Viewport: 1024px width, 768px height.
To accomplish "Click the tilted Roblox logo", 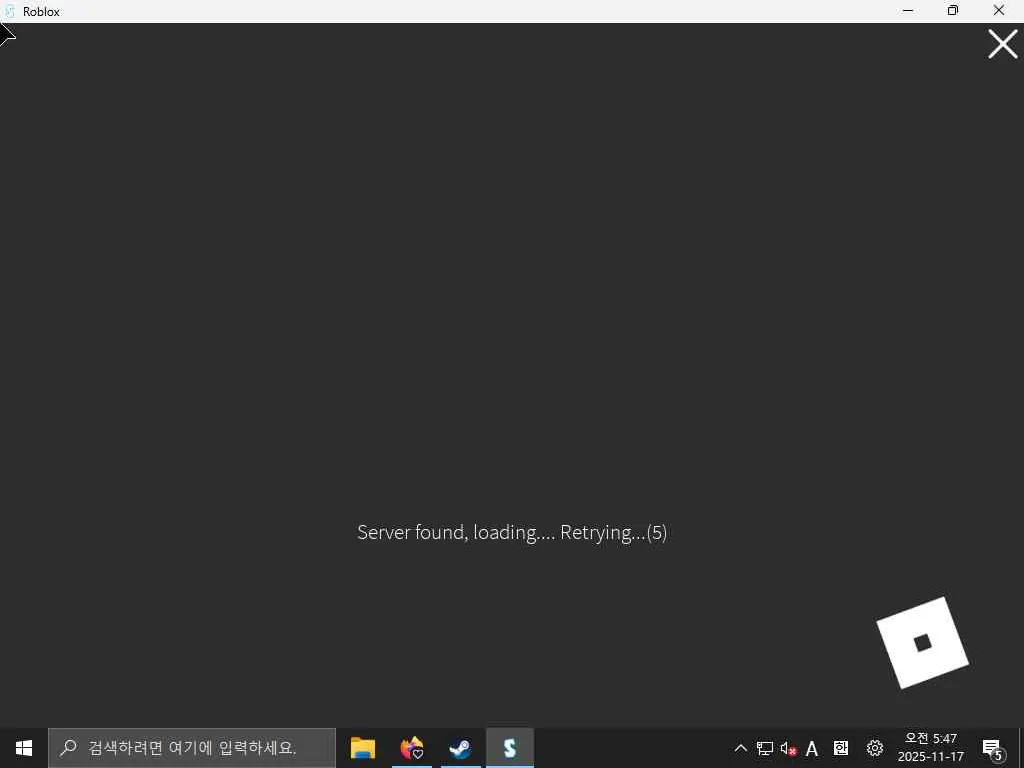I will (922, 643).
